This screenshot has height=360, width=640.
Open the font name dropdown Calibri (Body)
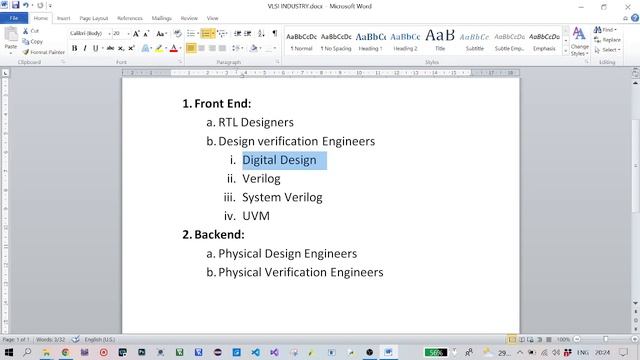[109, 33]
